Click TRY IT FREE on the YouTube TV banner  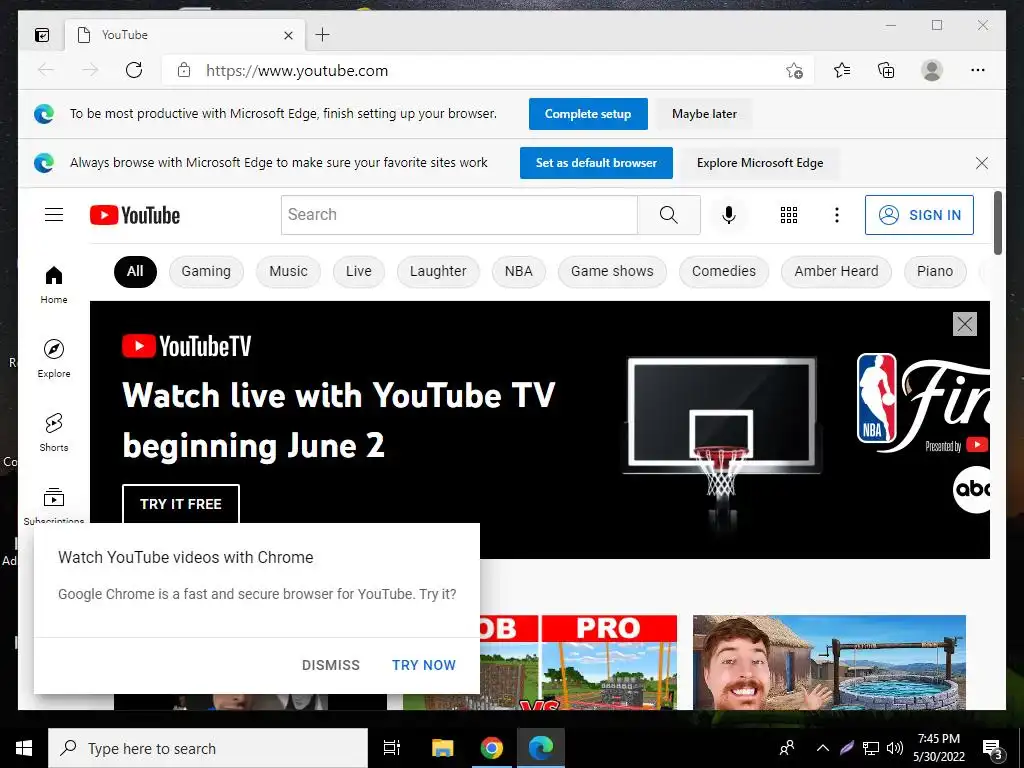tap(181, 504)
